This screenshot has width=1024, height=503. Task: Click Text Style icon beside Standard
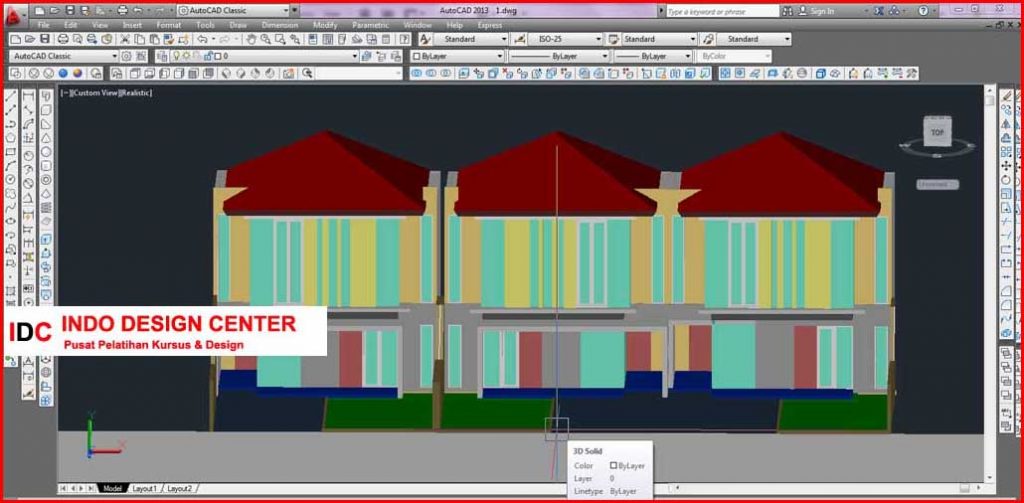(x=425, y=39)
